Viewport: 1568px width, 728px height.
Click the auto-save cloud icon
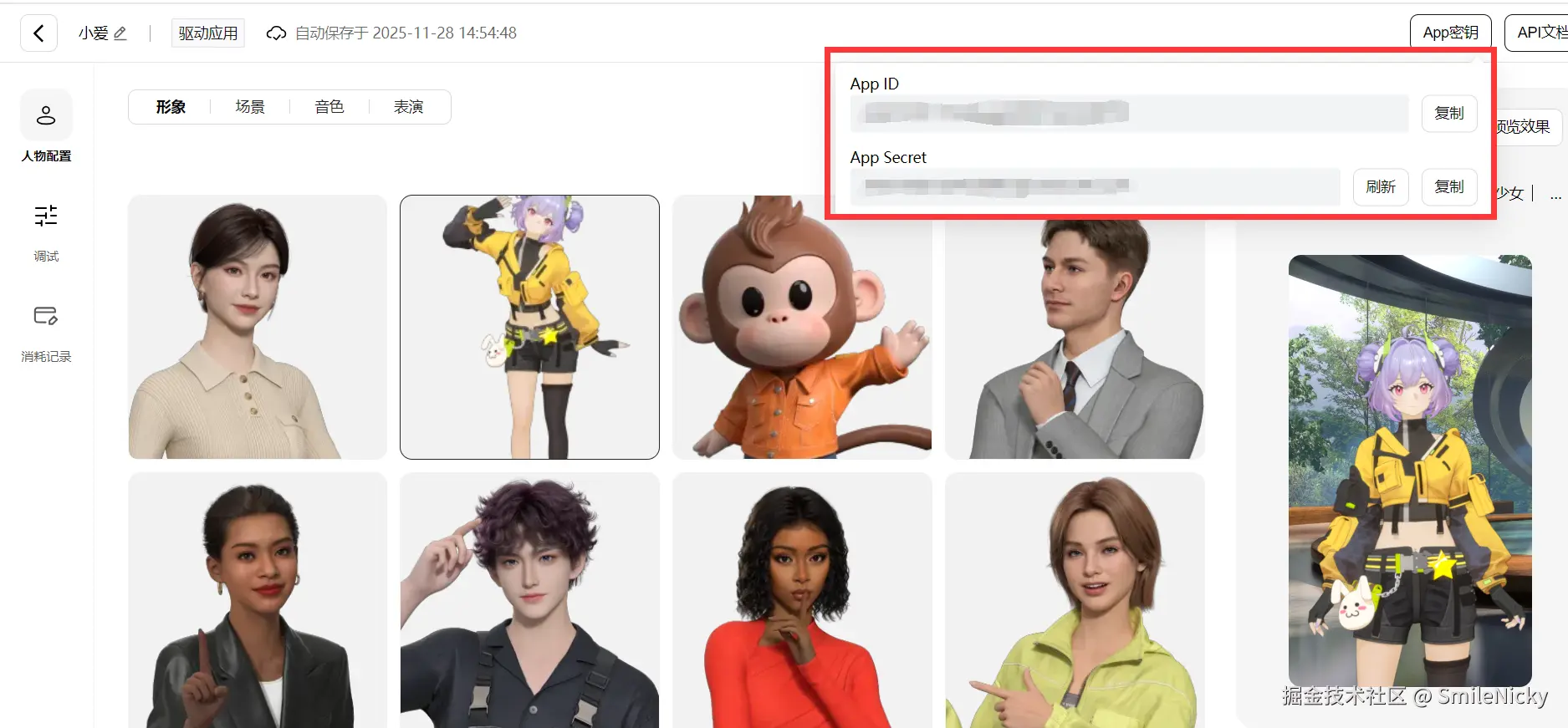point(276,33)
